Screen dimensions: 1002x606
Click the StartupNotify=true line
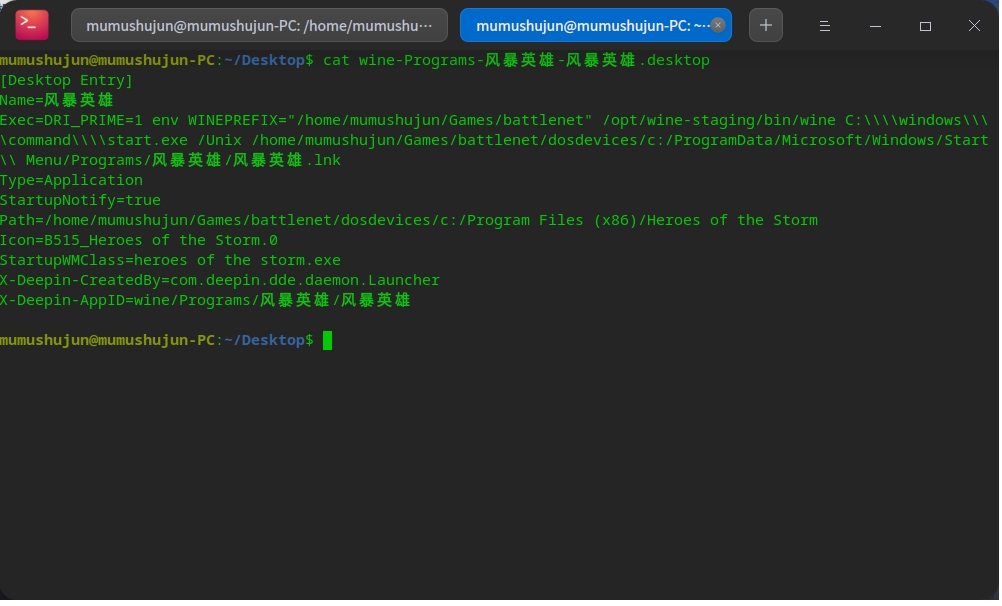(80, 200)
